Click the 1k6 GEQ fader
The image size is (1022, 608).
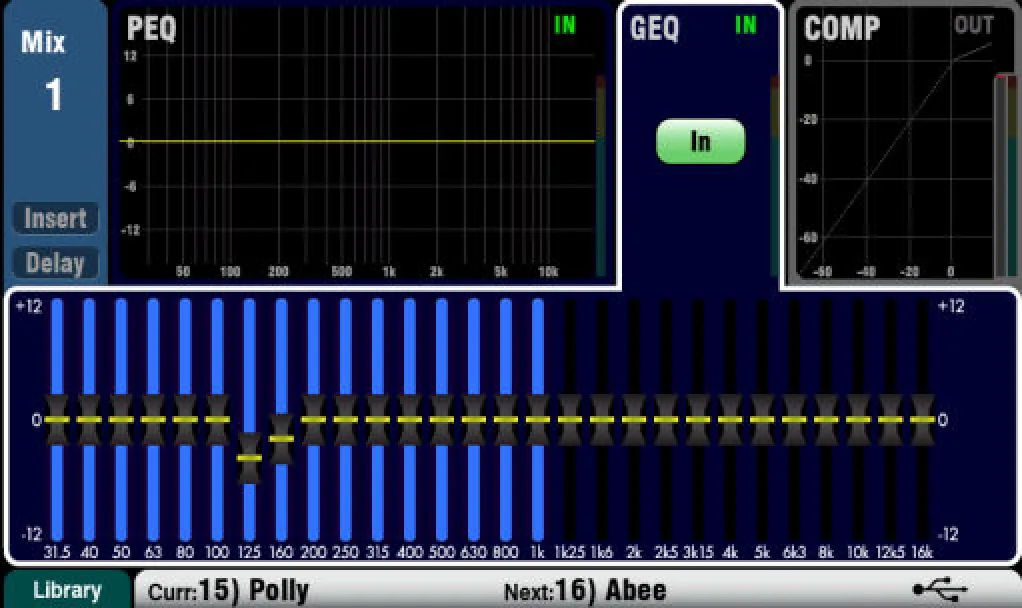tap(602, 420)
